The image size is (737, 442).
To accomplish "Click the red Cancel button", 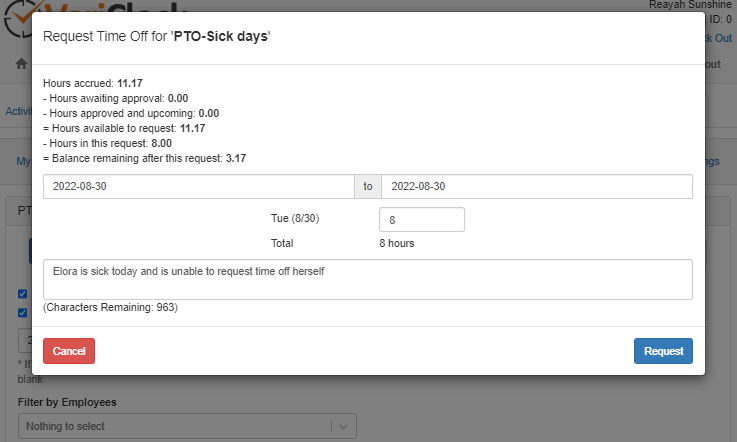I will pyautogui.click(x=69, y=351).
